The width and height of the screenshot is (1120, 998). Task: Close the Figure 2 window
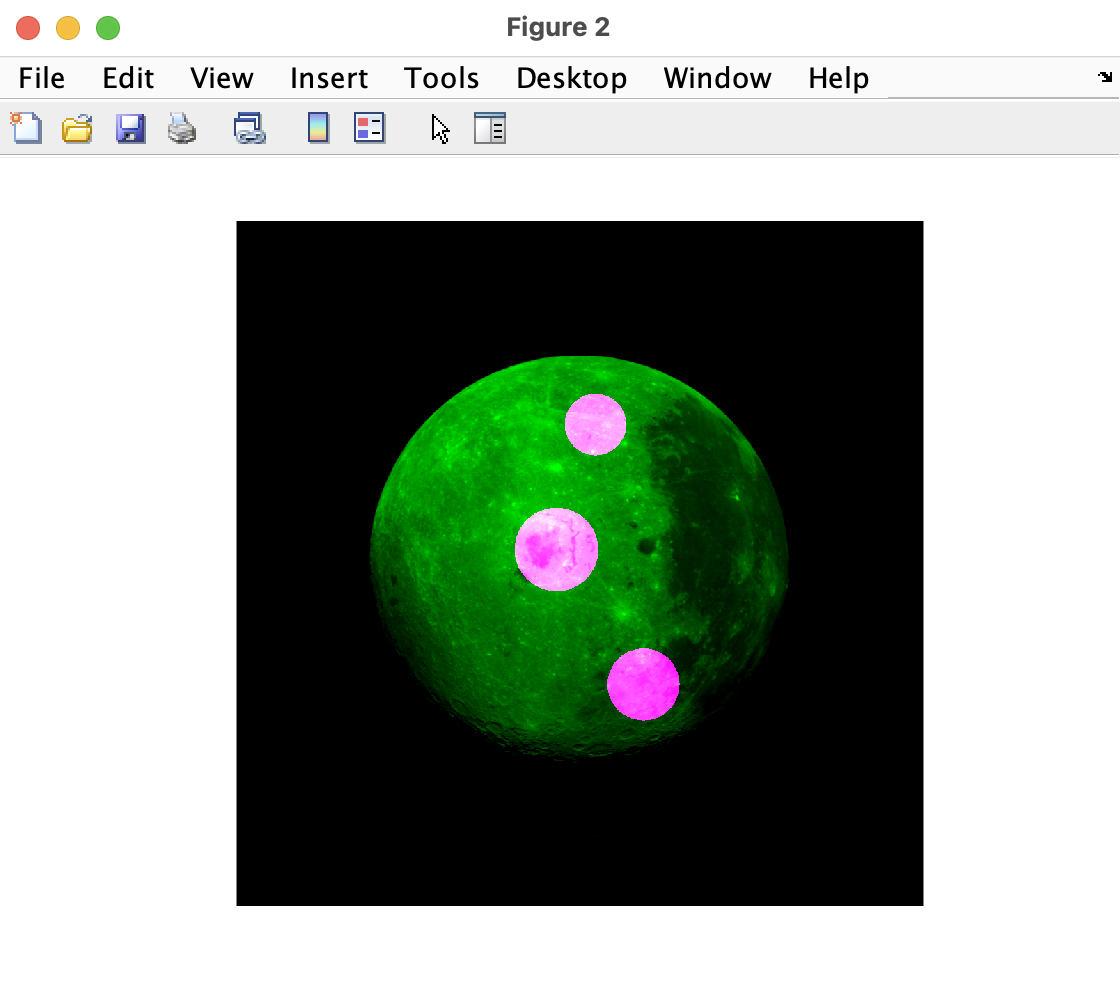pos(29,28)
